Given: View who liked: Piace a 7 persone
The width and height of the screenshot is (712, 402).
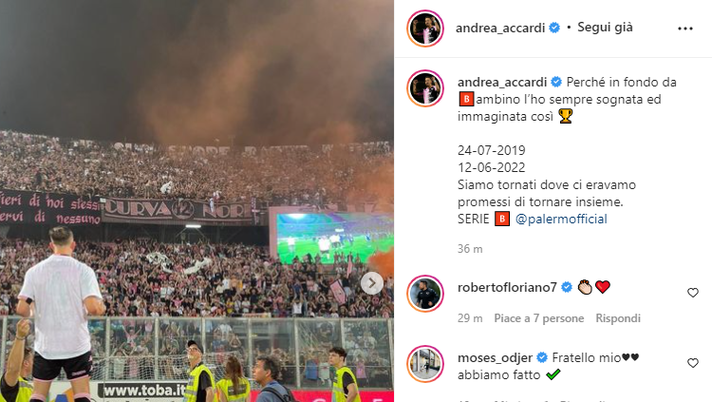Looking at the screenshot, I should pos(539,318).
